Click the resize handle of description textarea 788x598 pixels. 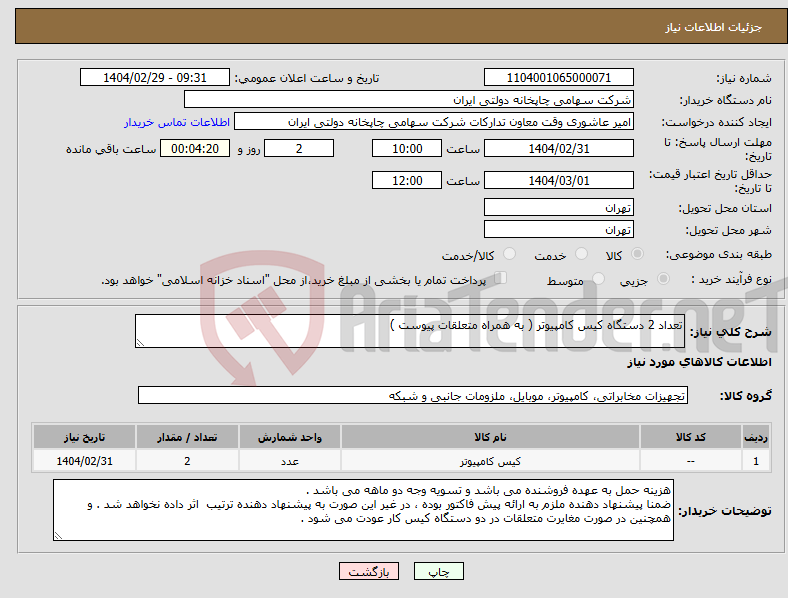point(140,343)
